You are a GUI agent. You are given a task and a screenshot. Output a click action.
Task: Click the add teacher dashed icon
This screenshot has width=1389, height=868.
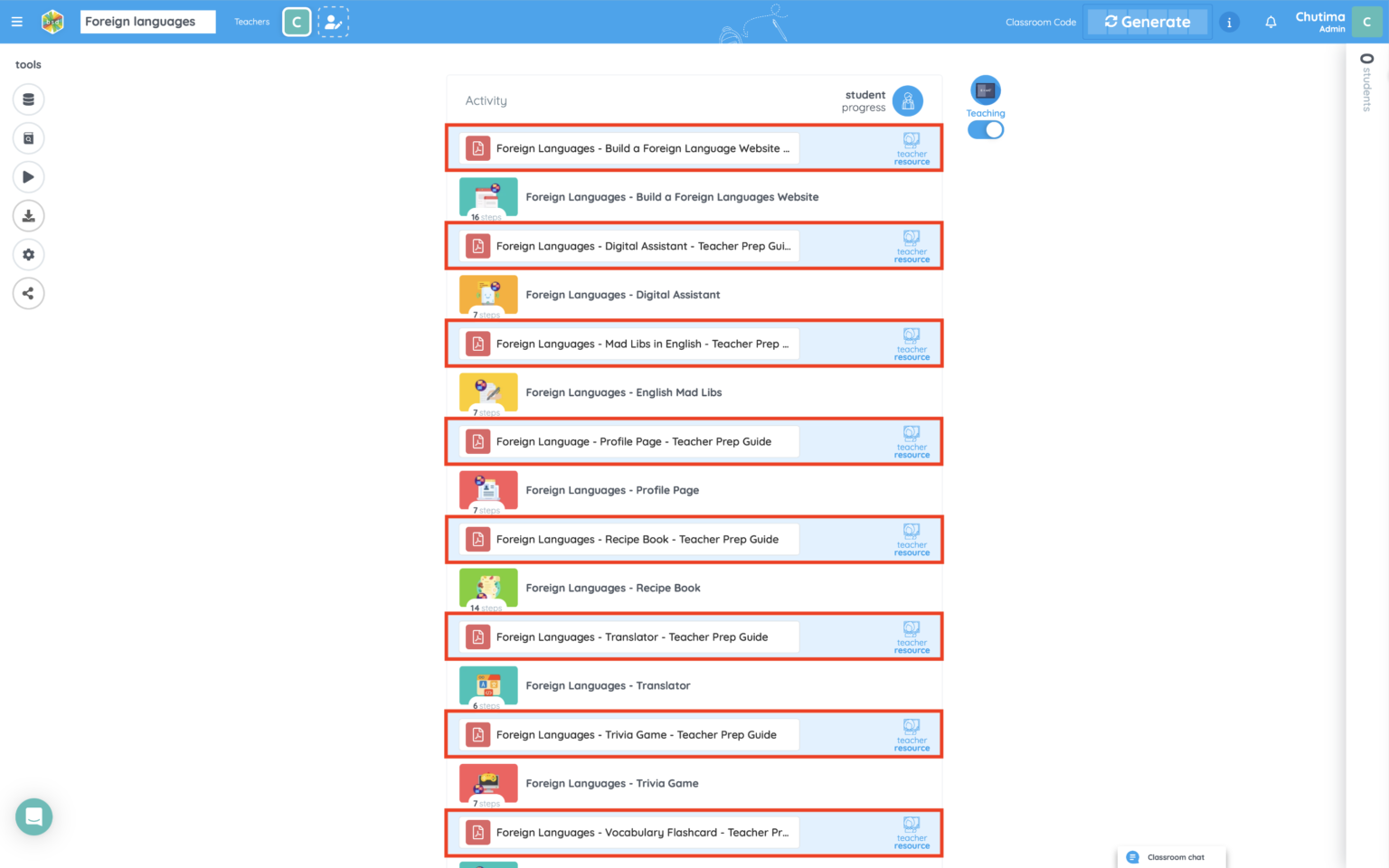334,21
